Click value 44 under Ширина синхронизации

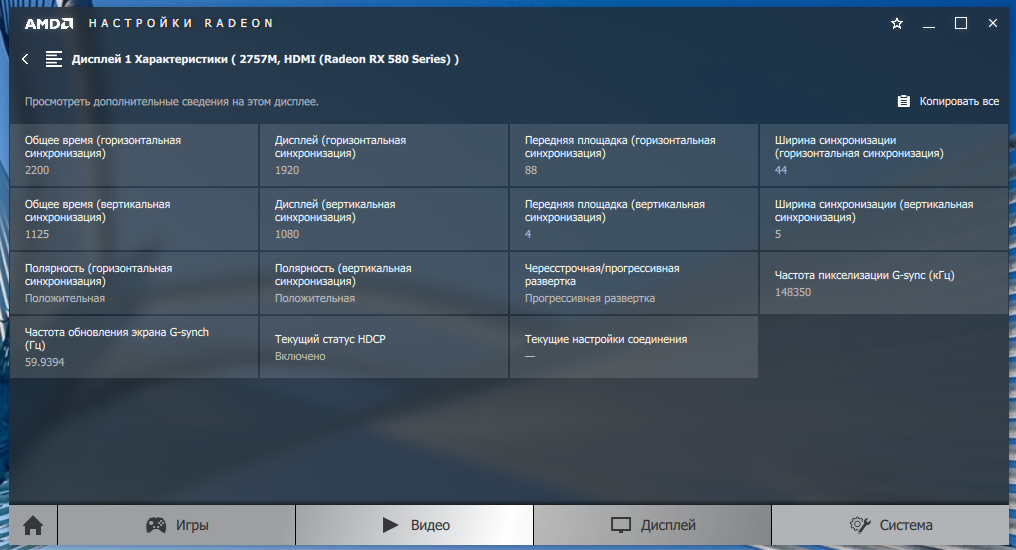[x=781, y=170]
